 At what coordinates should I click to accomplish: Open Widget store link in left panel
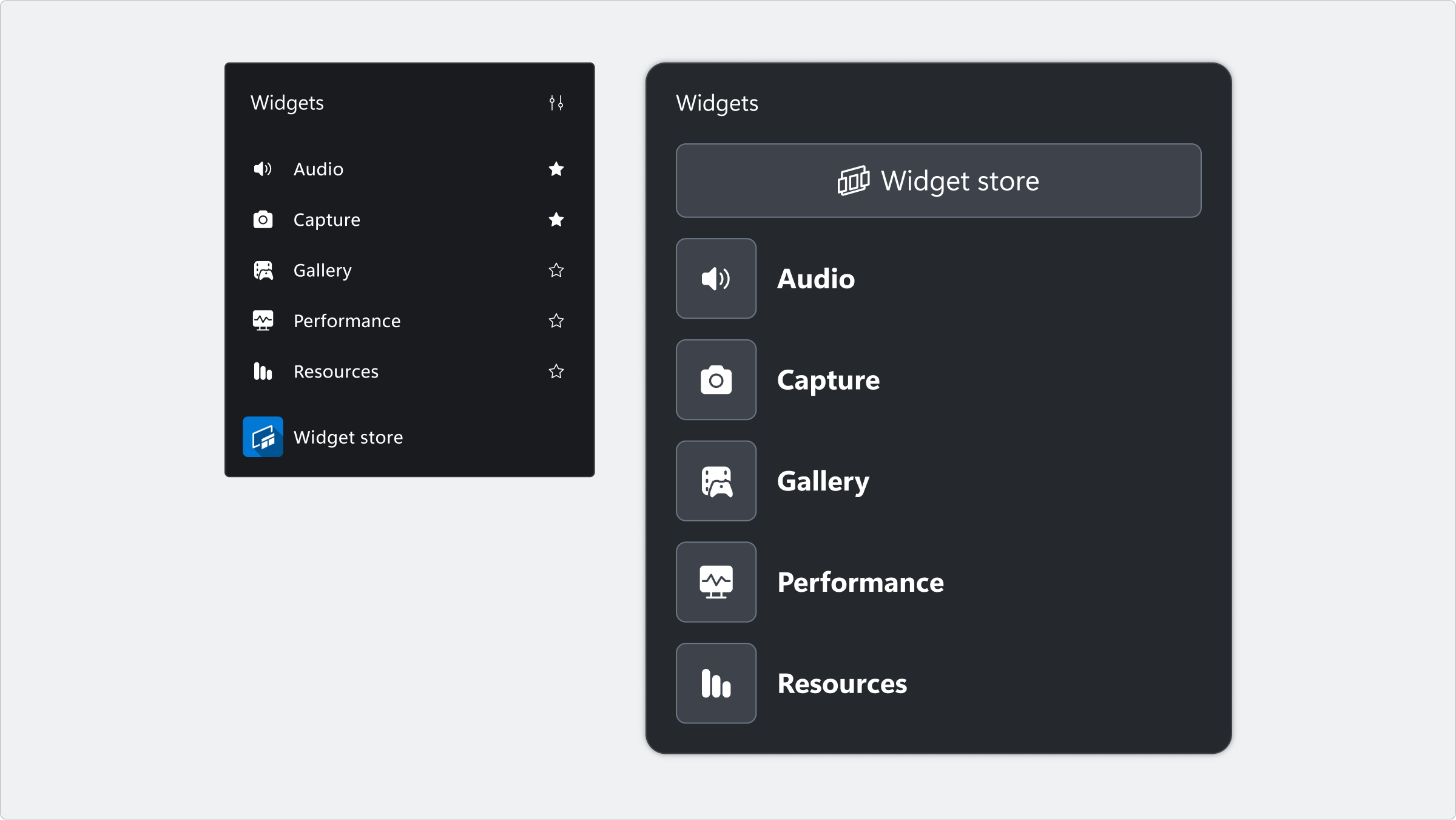click(x=348, y=437)
